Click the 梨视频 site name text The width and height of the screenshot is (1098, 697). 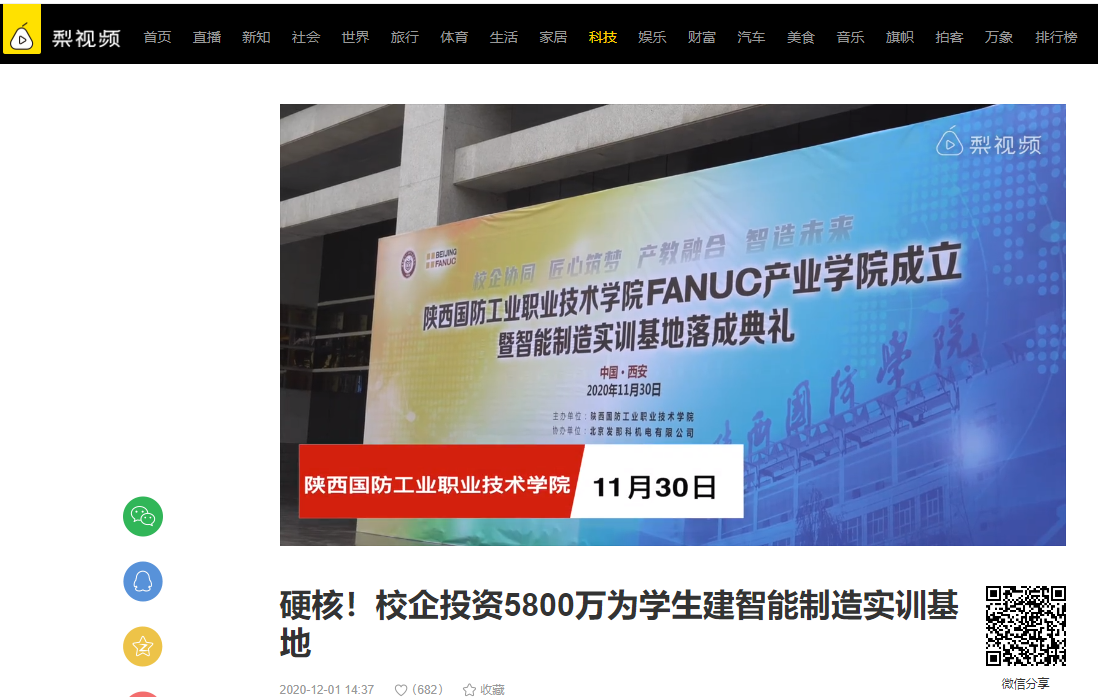[x=86, y=38]
